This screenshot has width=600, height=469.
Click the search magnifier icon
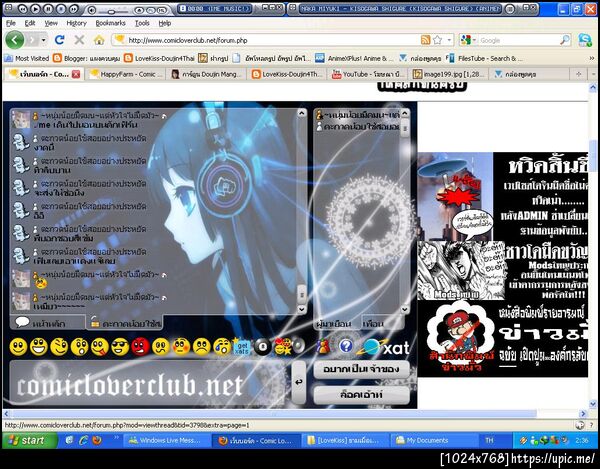[x=565, y=40]
